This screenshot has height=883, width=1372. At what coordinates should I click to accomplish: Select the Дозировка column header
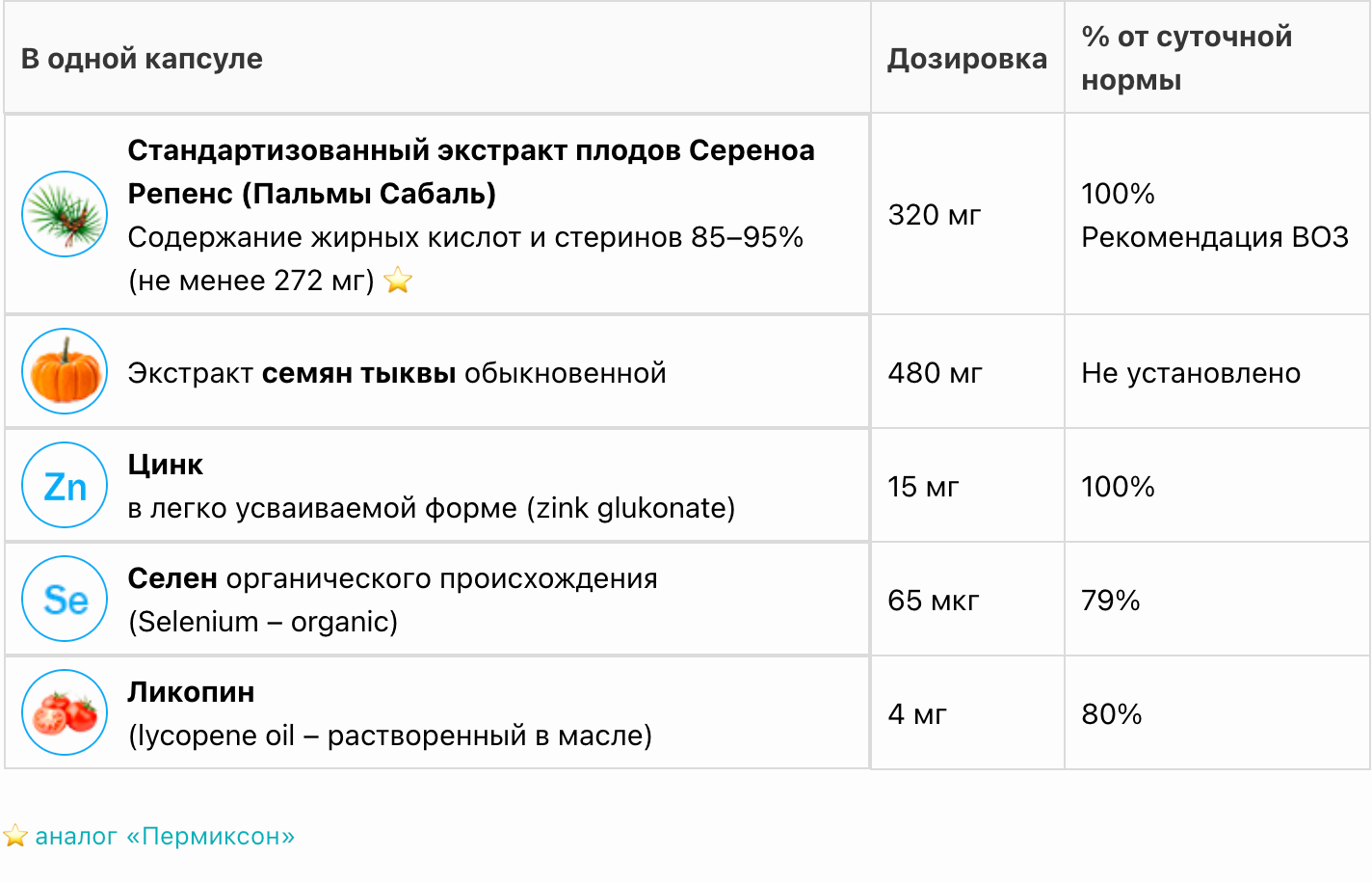[967, 59]
